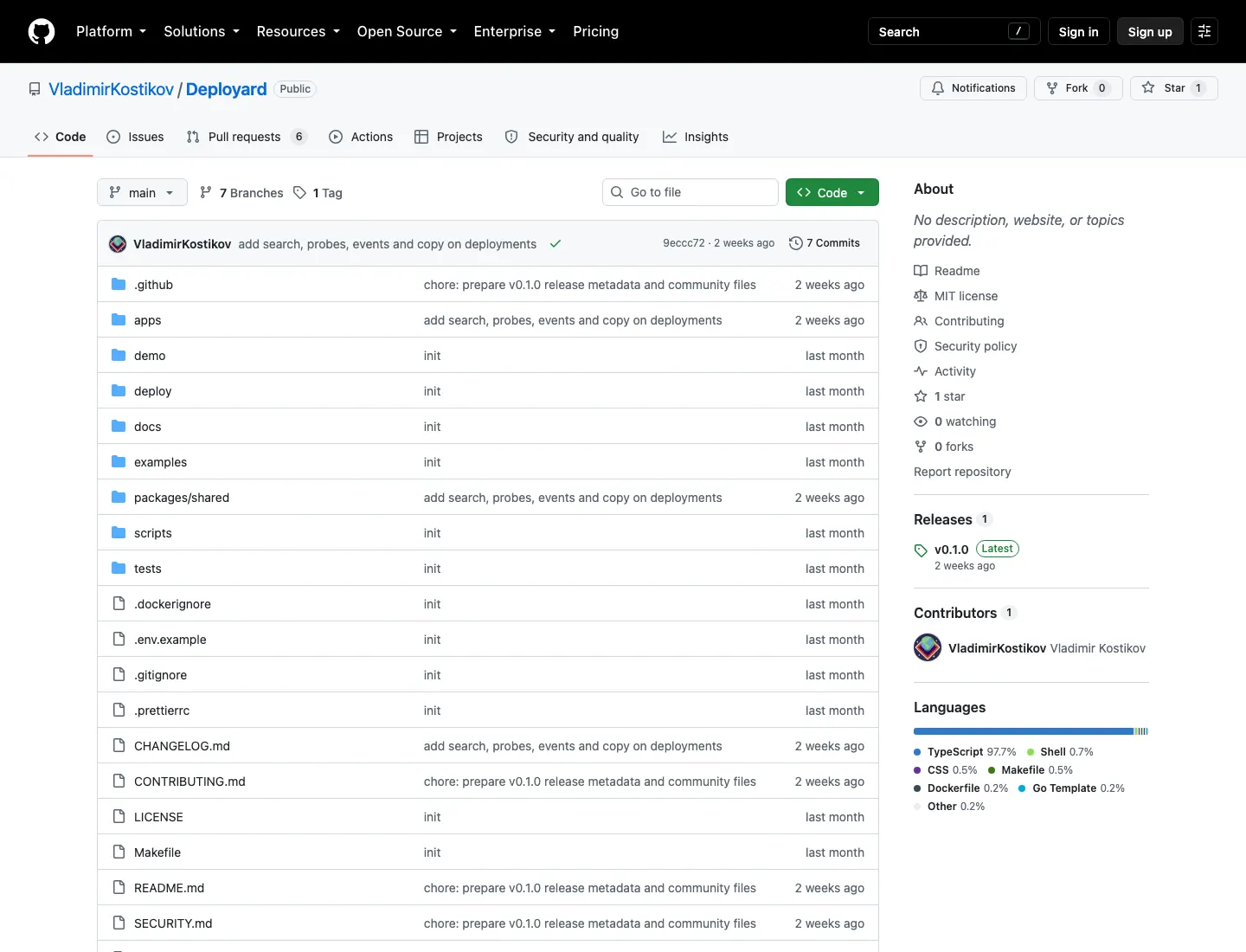Open the 0 forks link
1246x952 pixels.
944,447
